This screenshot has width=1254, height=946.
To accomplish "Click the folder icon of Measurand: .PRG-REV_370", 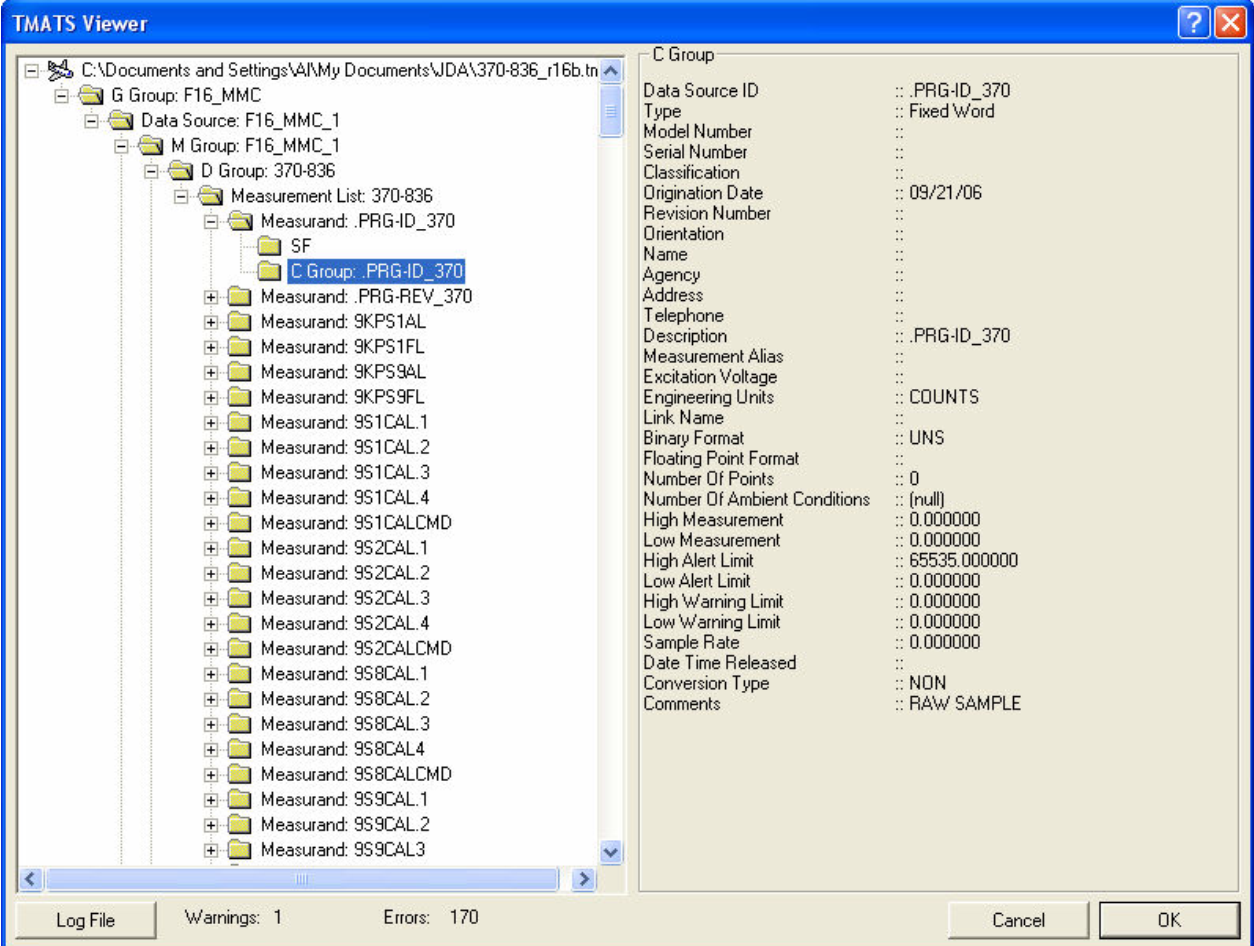I will coord(240,297).
